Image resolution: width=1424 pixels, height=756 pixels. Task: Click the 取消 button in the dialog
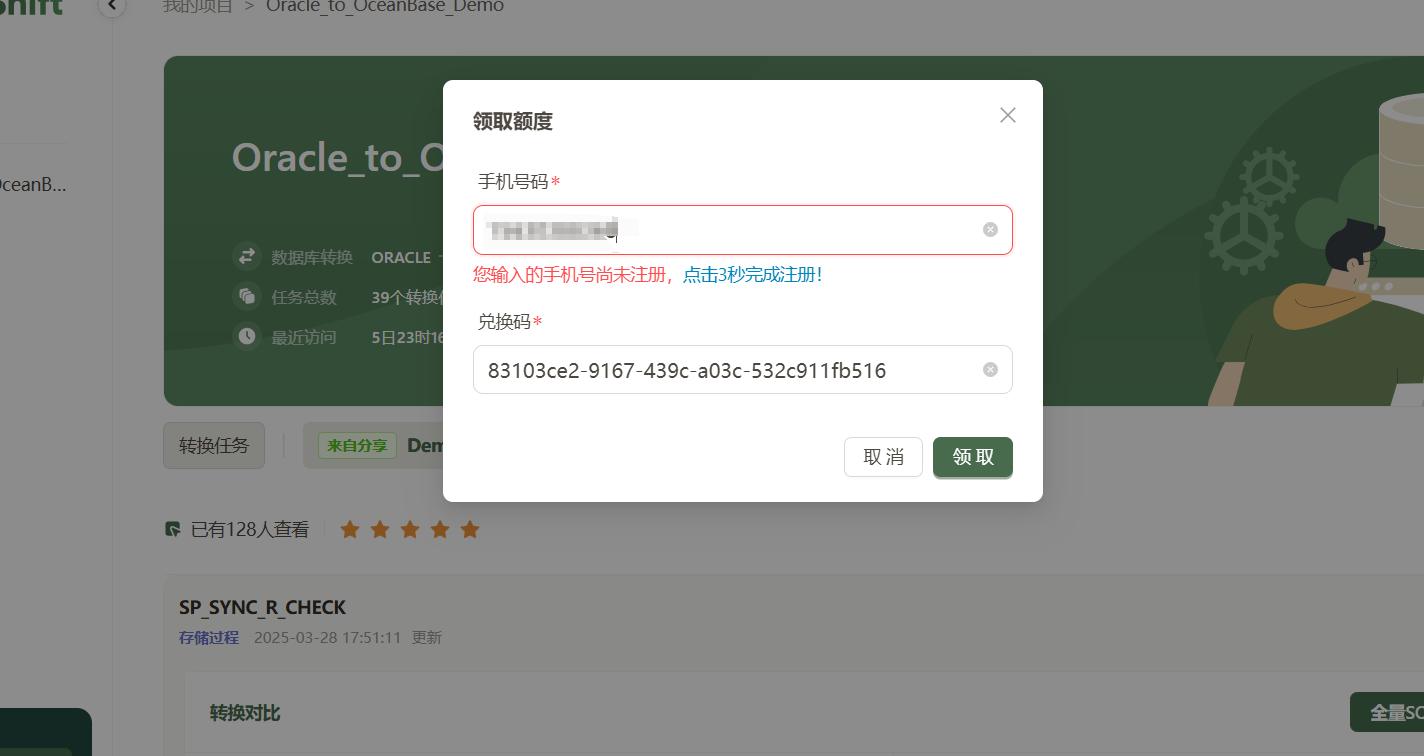pos(883,457)
